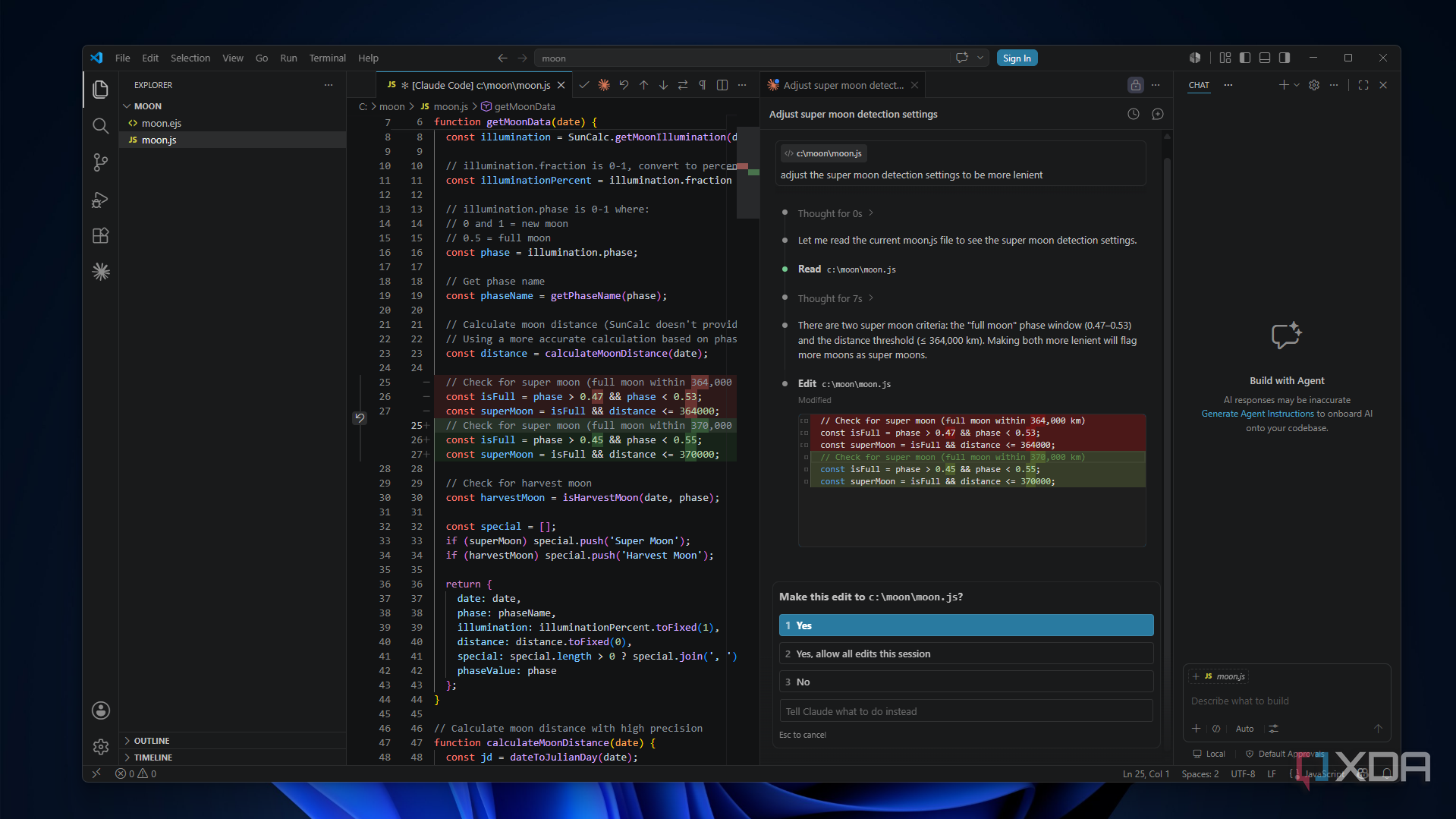The height and width of the screenshot is (819, 1456).
Task: Accept the proposed diff with checkmark icon
Action: click(583, 85)
